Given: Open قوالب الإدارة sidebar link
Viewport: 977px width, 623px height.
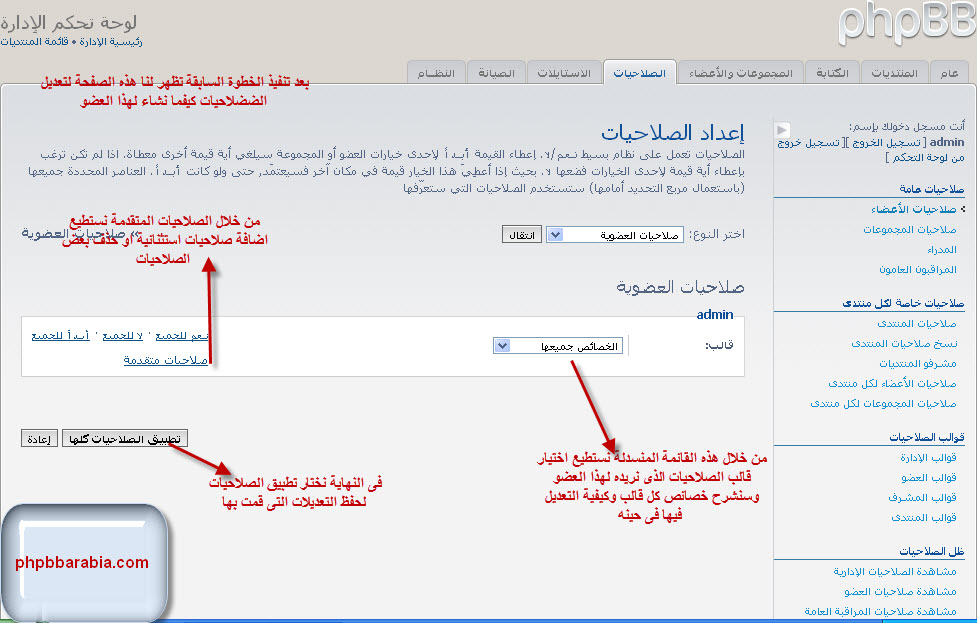Looking at the screenshot, I should [928, 457].
